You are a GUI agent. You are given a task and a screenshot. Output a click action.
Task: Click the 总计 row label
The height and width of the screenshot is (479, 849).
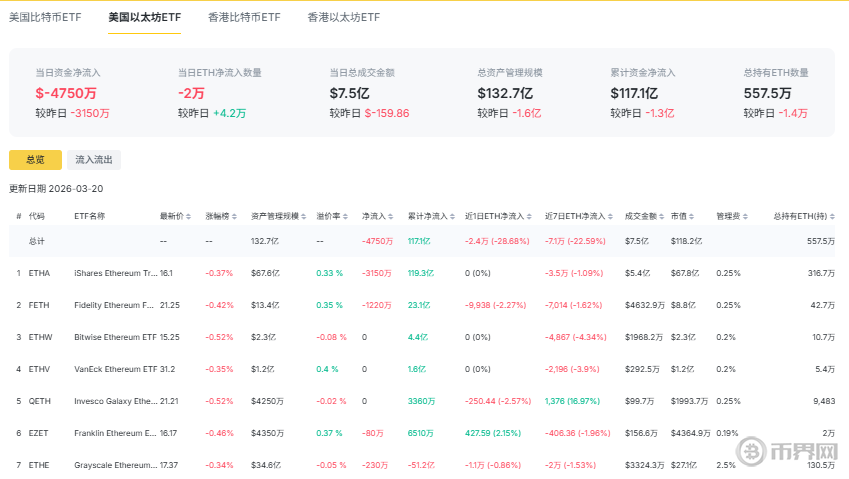[37, 241]
